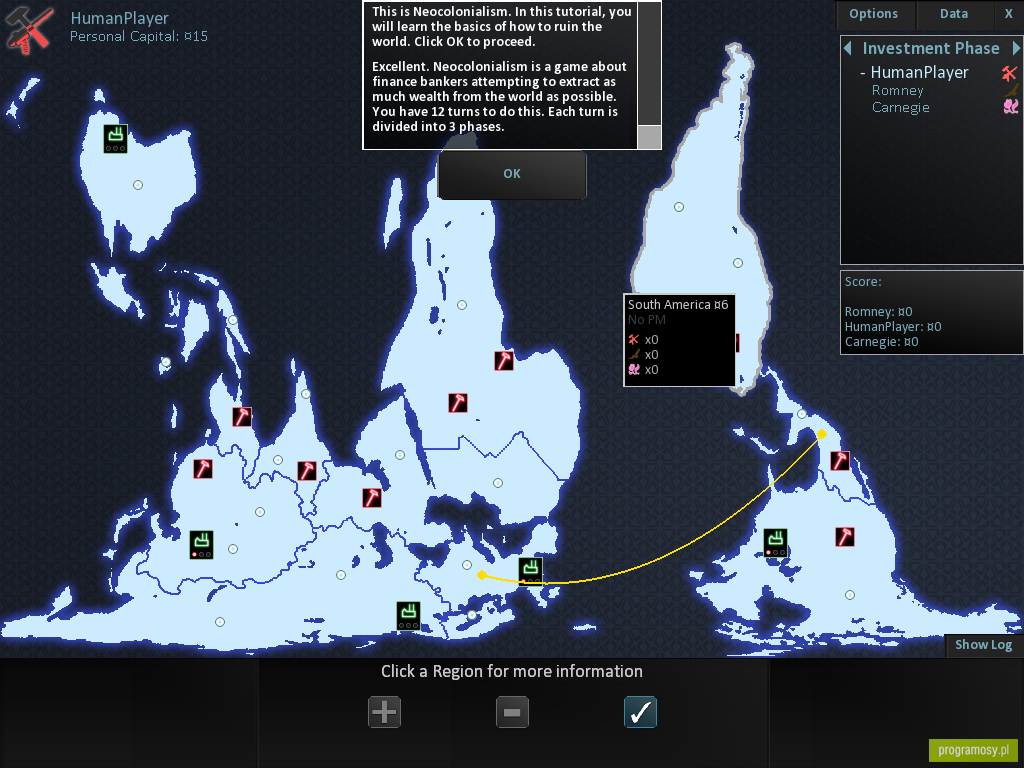Open the Options menu
The image size is (1024, 768).
coord(873,14)
